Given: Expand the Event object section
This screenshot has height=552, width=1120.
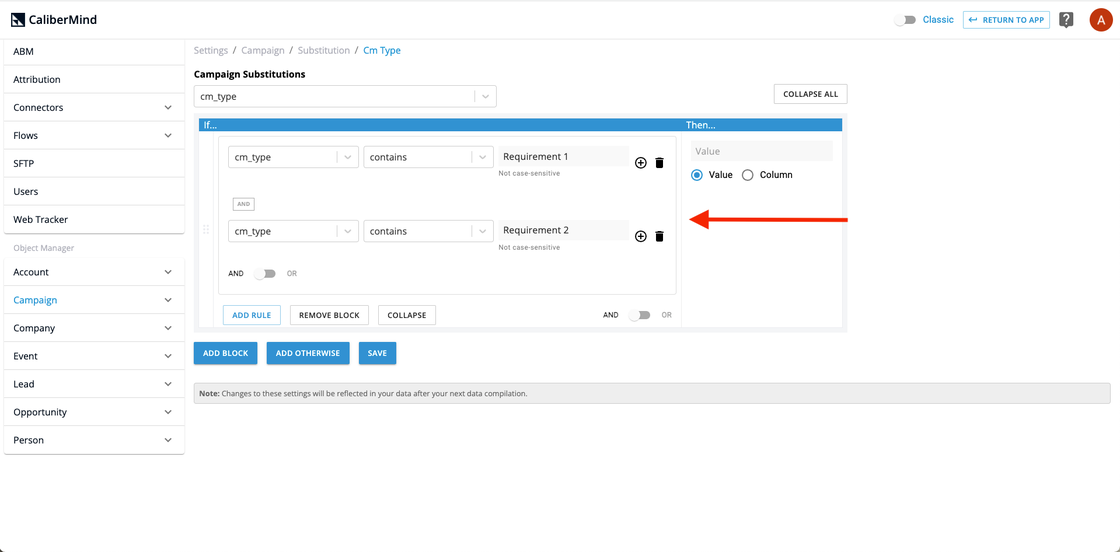Looking at the screenshot, I should click(94, 356).
